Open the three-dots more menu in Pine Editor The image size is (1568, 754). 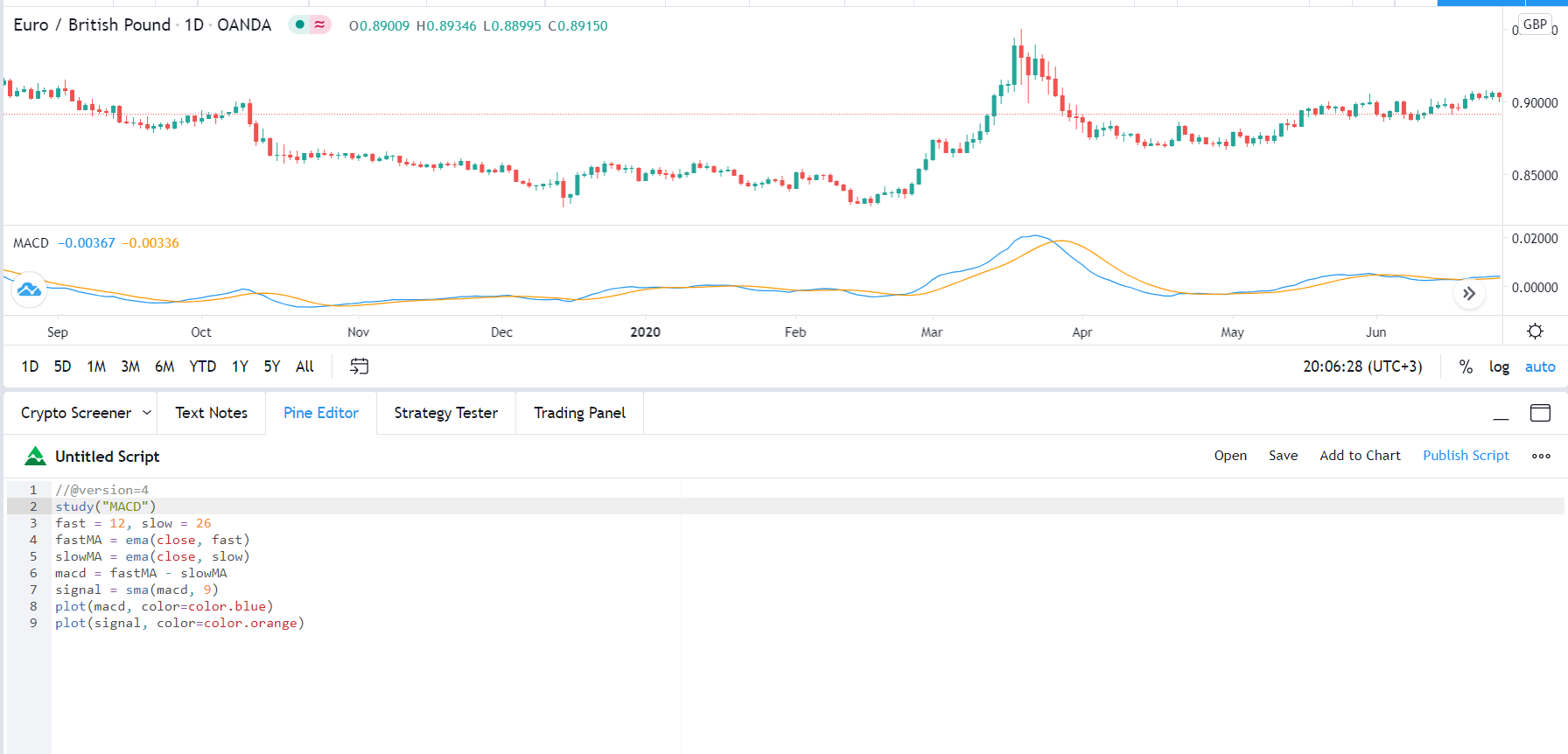point(1541,456)
